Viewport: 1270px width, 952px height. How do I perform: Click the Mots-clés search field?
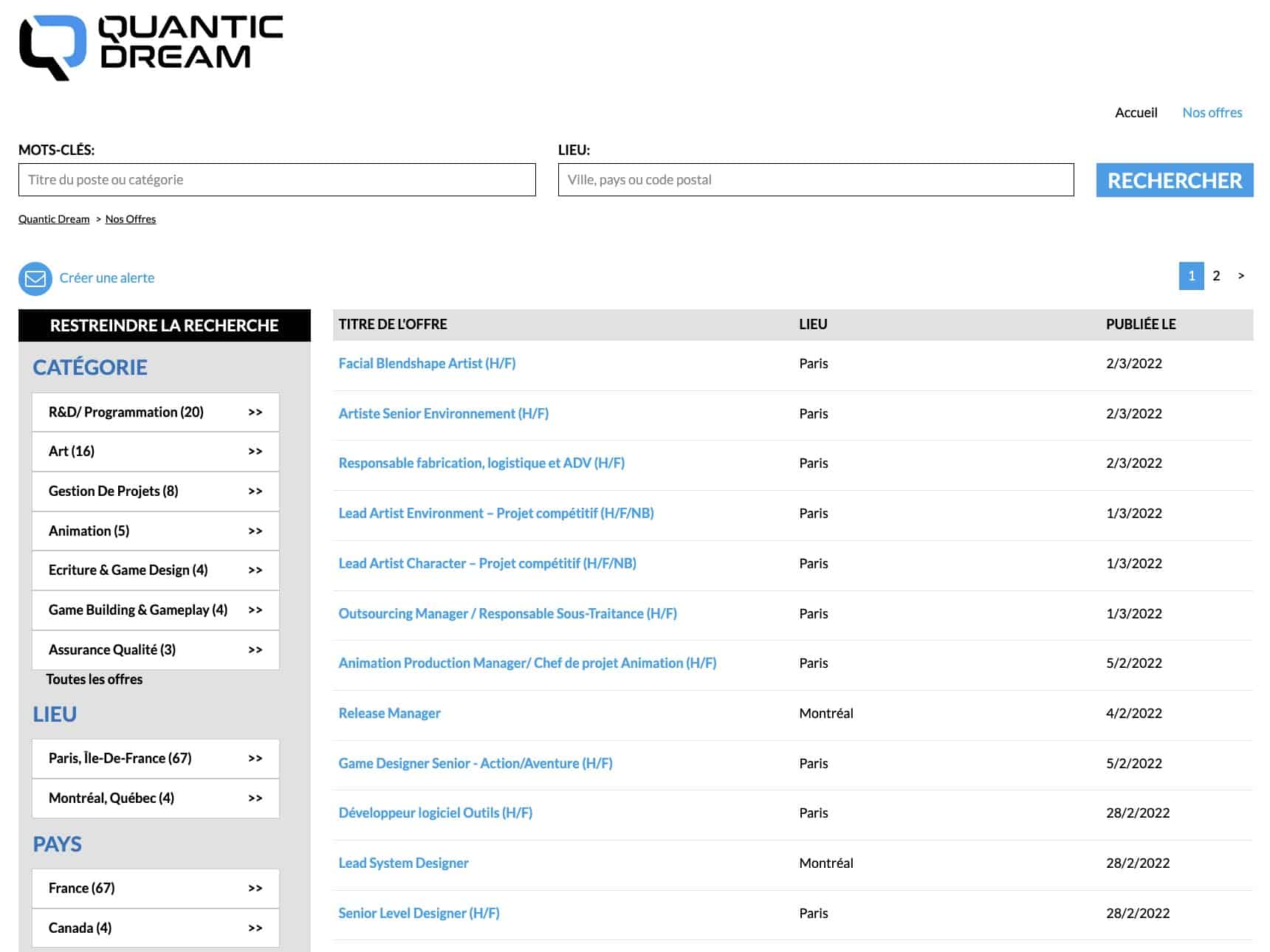[277, 180]
